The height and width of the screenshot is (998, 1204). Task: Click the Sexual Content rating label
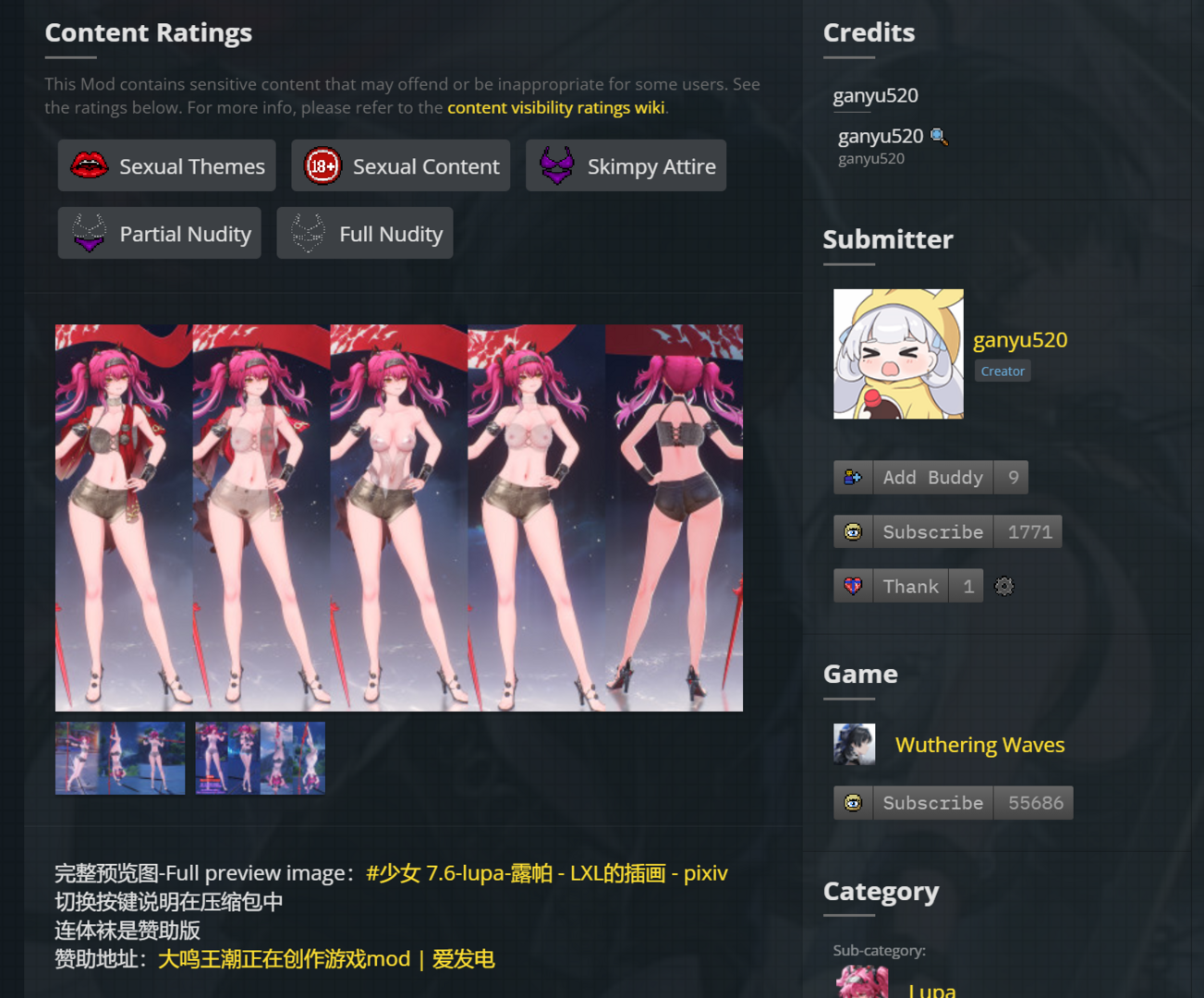(426, 166)
